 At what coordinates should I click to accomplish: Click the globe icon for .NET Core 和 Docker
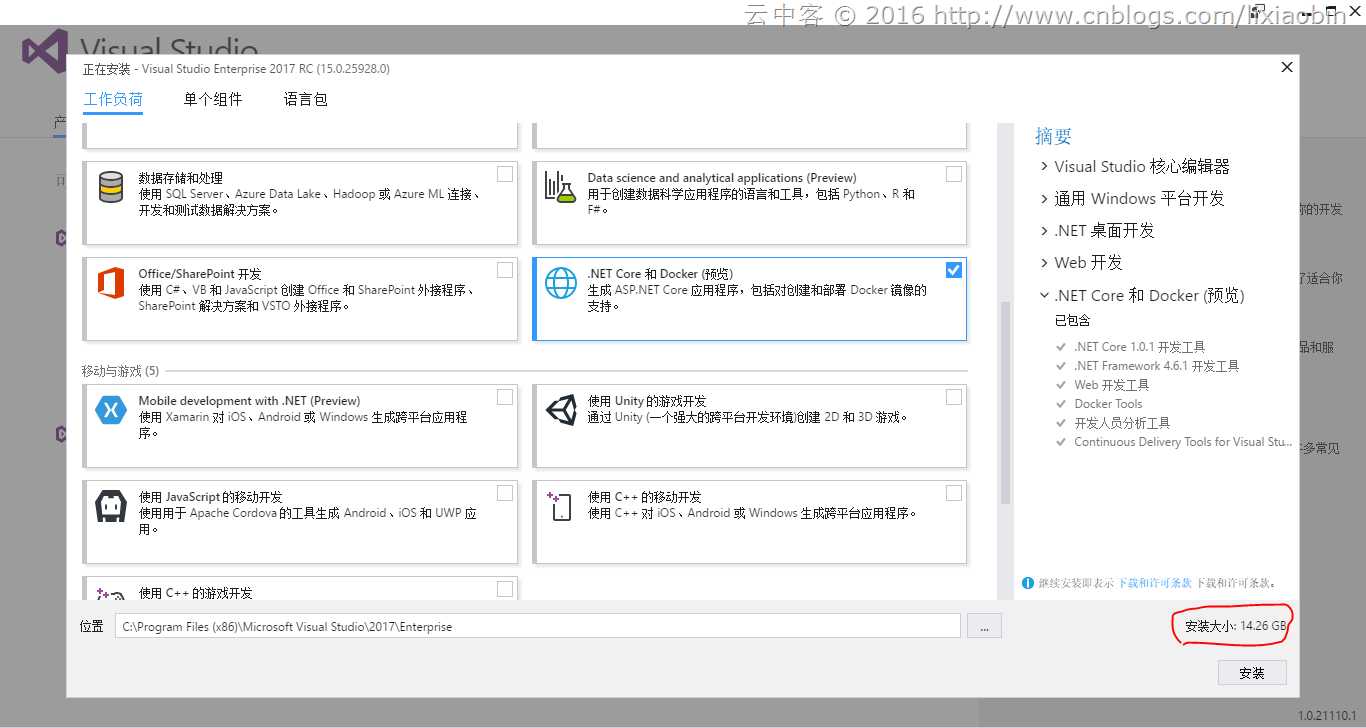[560, 283]
